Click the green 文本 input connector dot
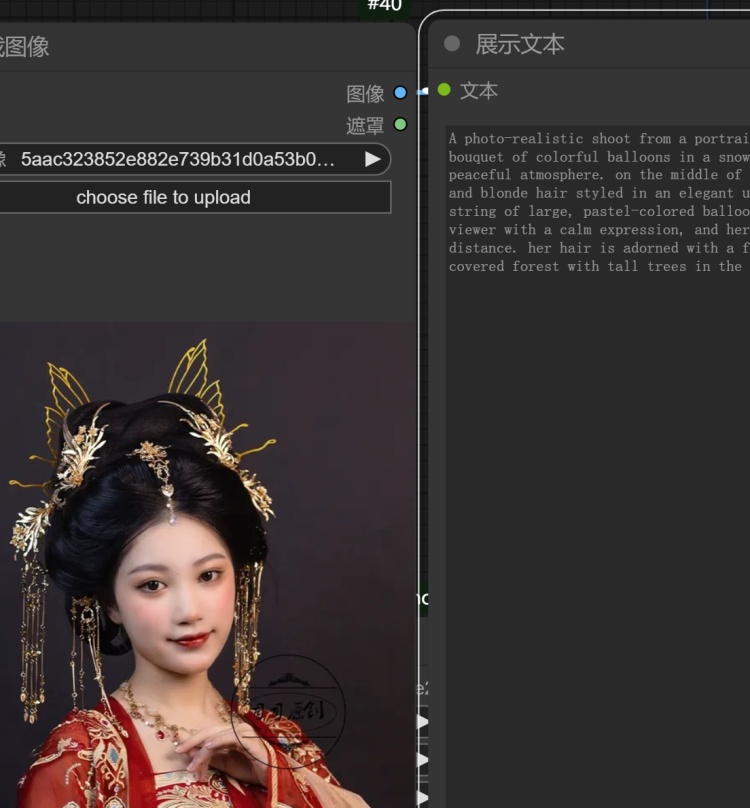 444,90
